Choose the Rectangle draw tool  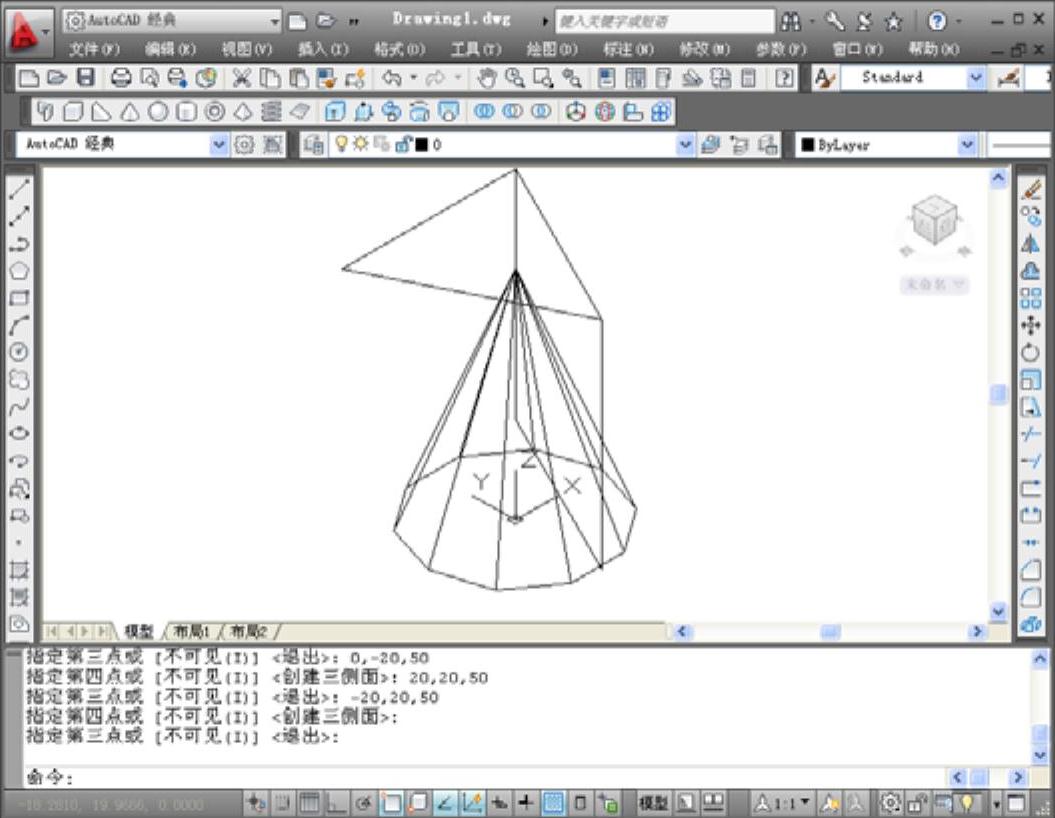[19, 298]
